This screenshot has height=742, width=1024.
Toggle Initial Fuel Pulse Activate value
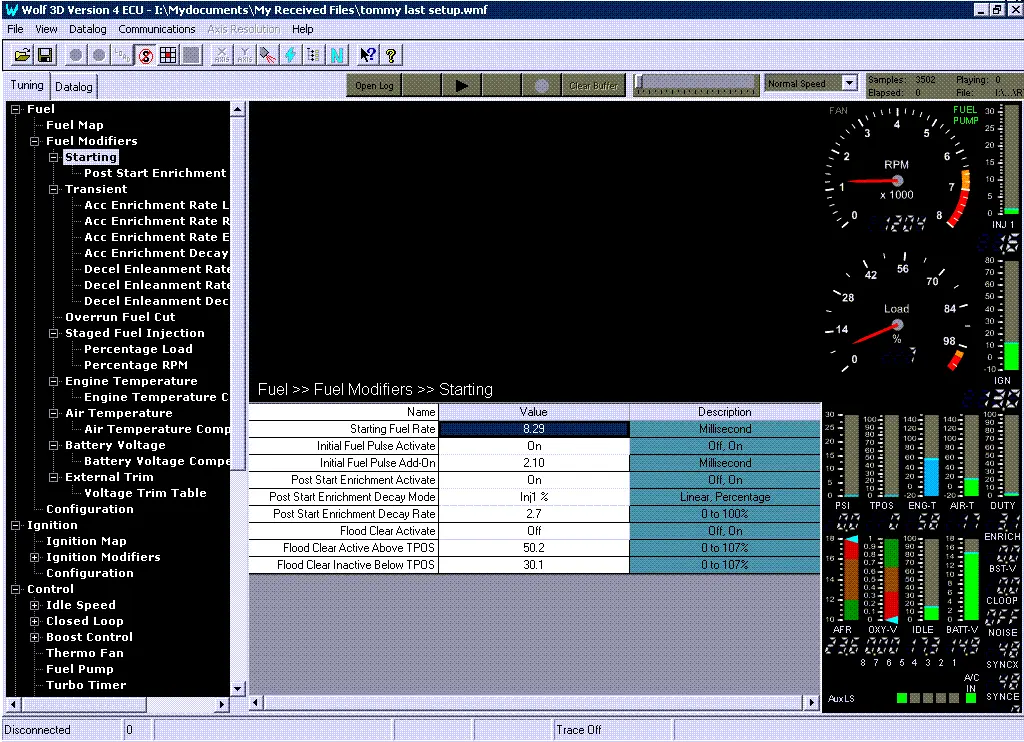click(x=534, y=446)
